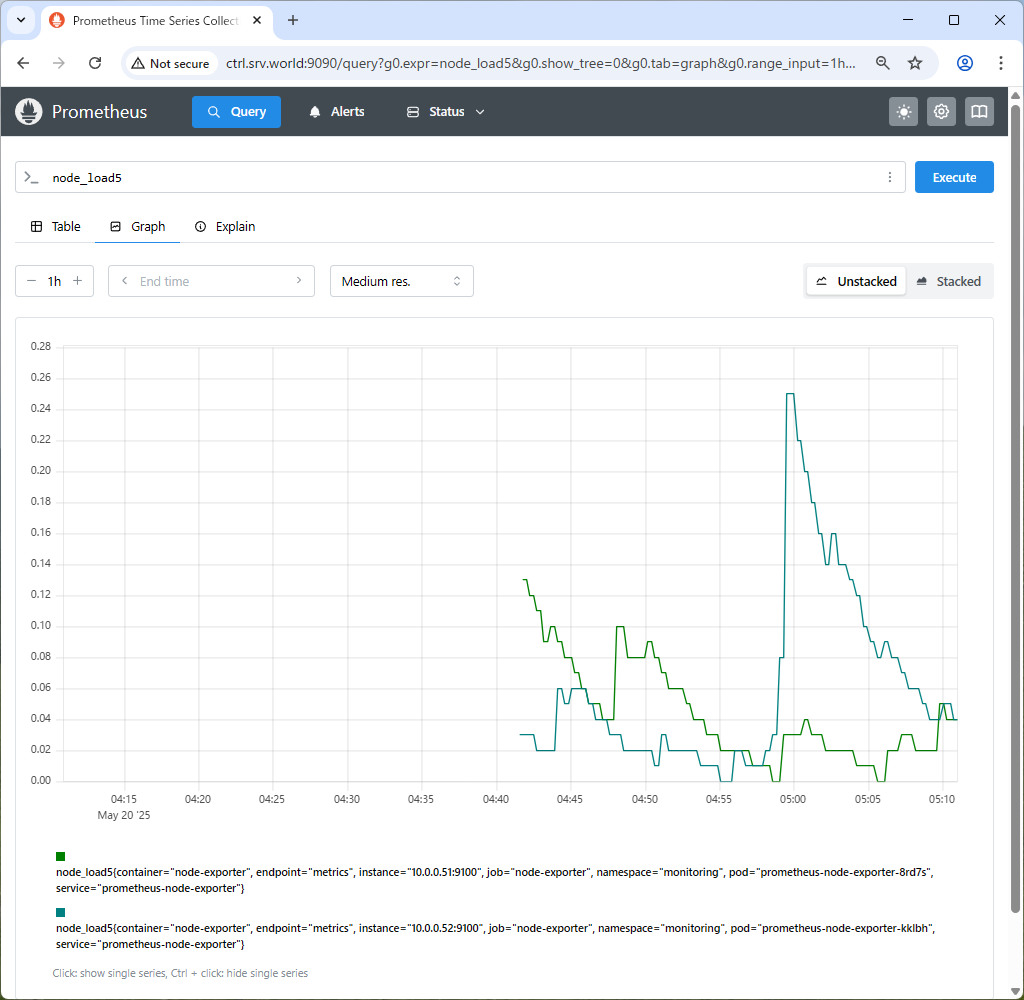Viewport: 1024px width, 1000px height.
Task: Open browser profile avatar
Action: pyautogui.click(x=965, y=63)
